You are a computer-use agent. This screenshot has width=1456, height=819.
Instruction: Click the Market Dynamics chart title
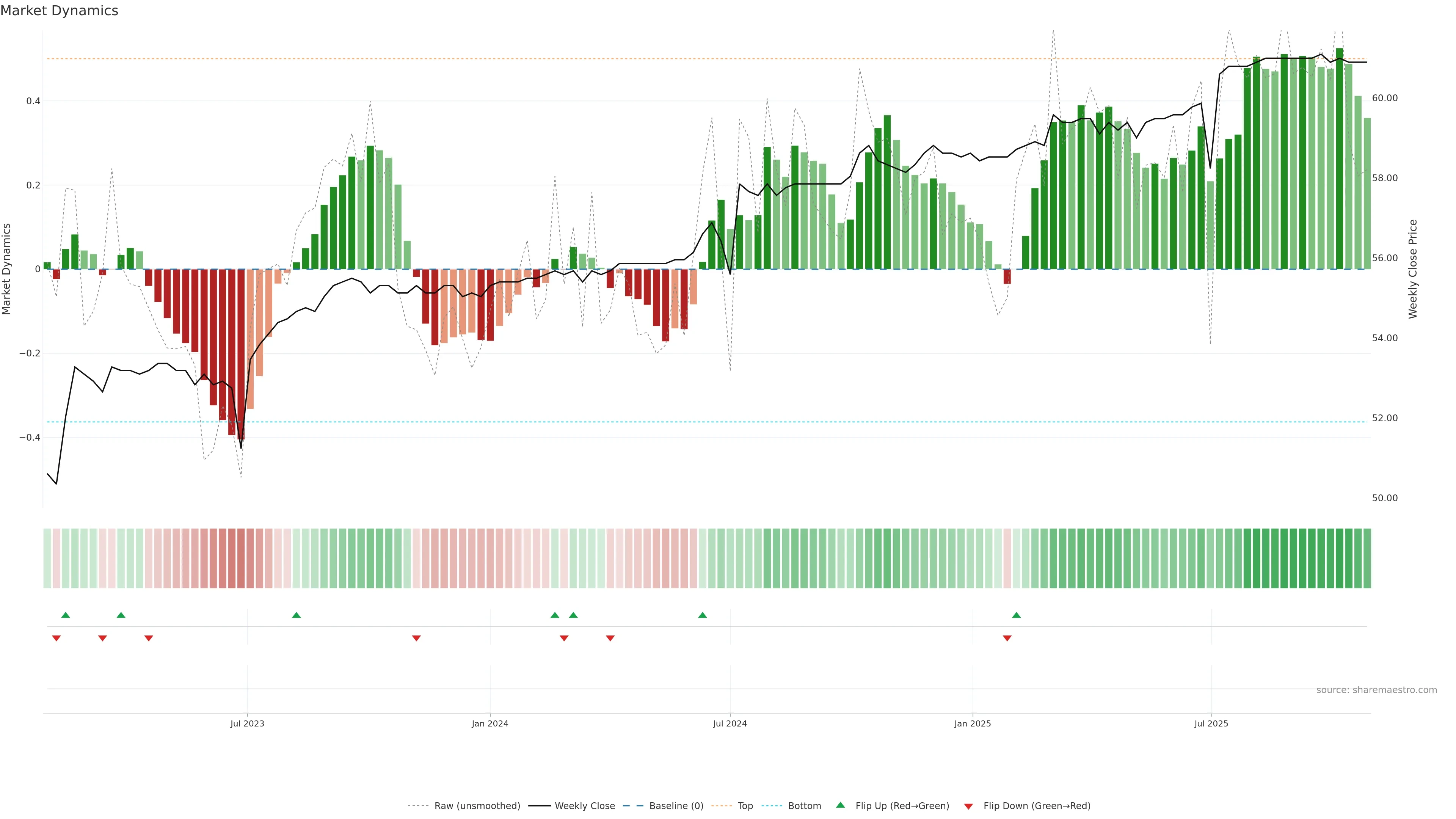pyautogui.click(x=60, y=11)
